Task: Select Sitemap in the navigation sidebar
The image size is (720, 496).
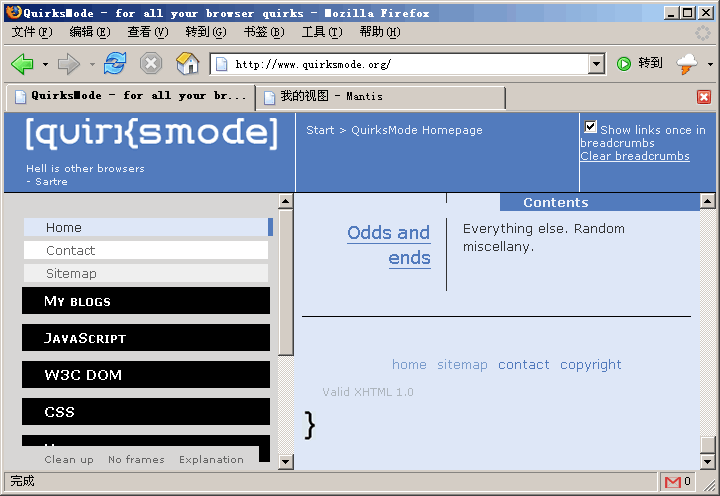Action: click(146, 273)
